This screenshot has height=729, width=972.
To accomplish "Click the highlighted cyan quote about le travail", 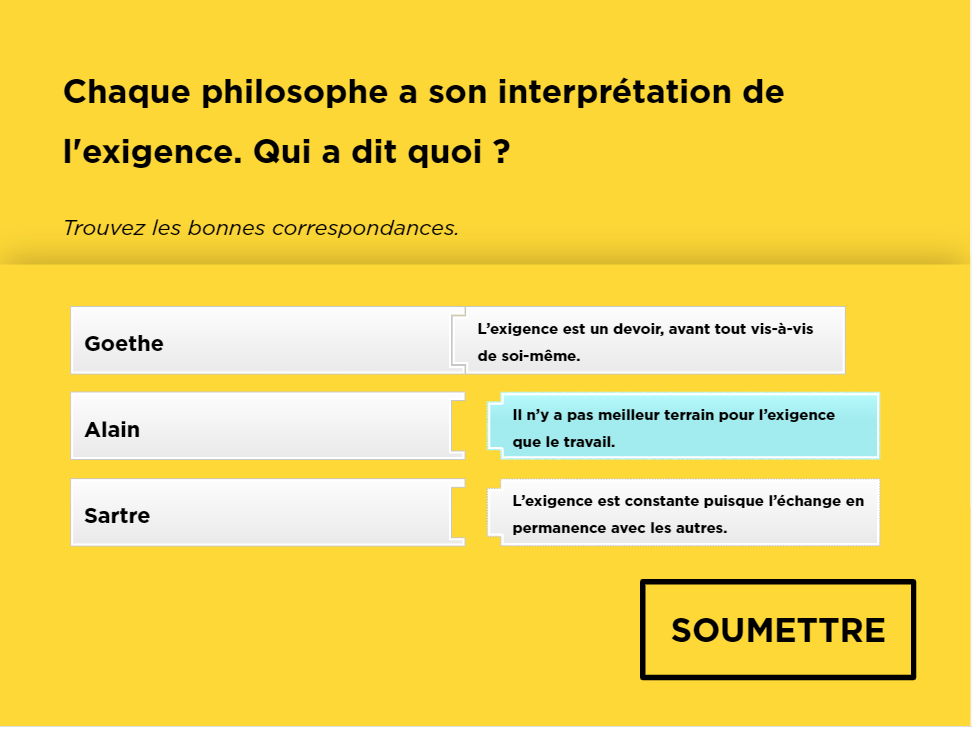I will pyautogui.click(x=688, y=427).
